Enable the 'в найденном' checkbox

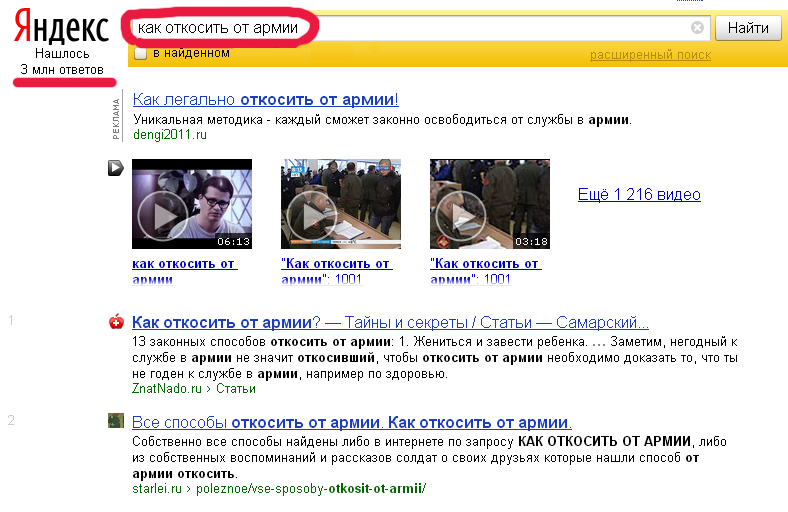[x=140, y=53]
